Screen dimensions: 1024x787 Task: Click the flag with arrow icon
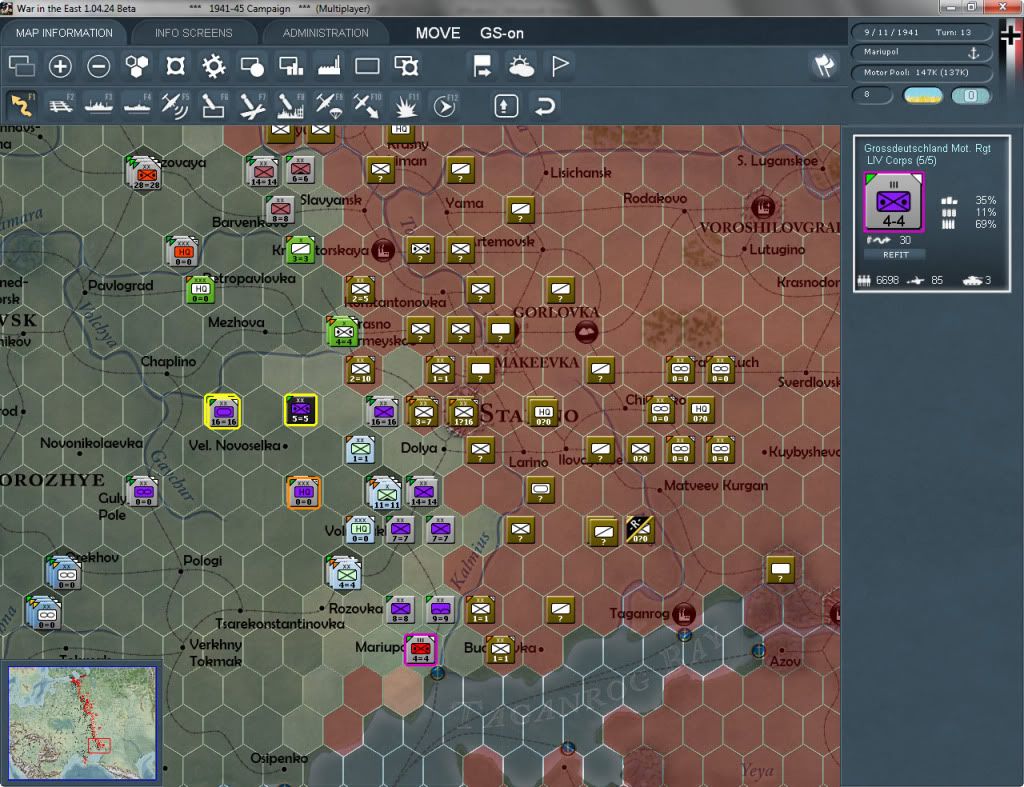tap(483, 66)
